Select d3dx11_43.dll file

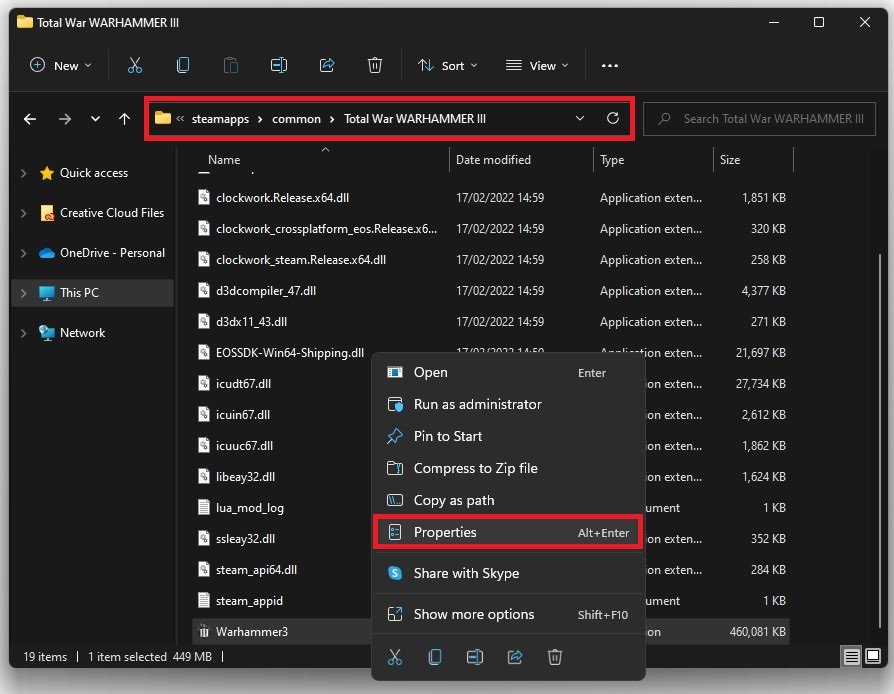click(251, 322)
